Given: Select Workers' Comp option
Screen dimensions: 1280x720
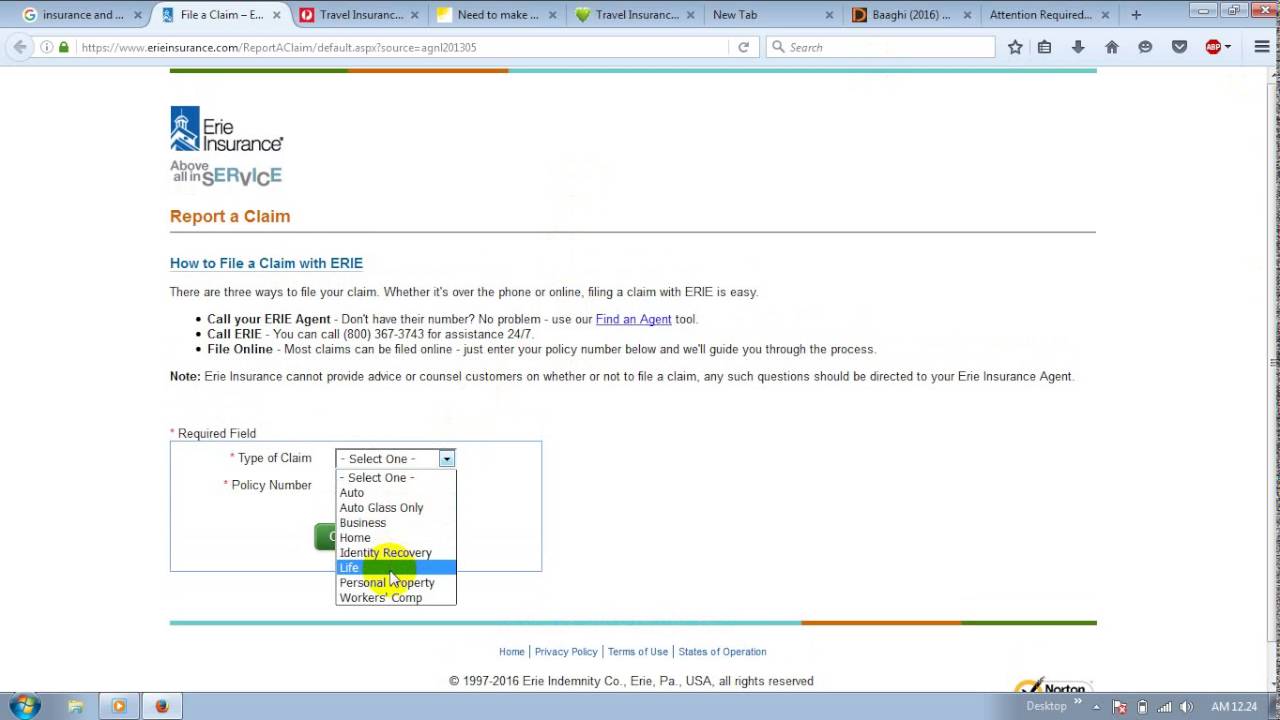Looking at the screenshot, I should pos(396,597).
